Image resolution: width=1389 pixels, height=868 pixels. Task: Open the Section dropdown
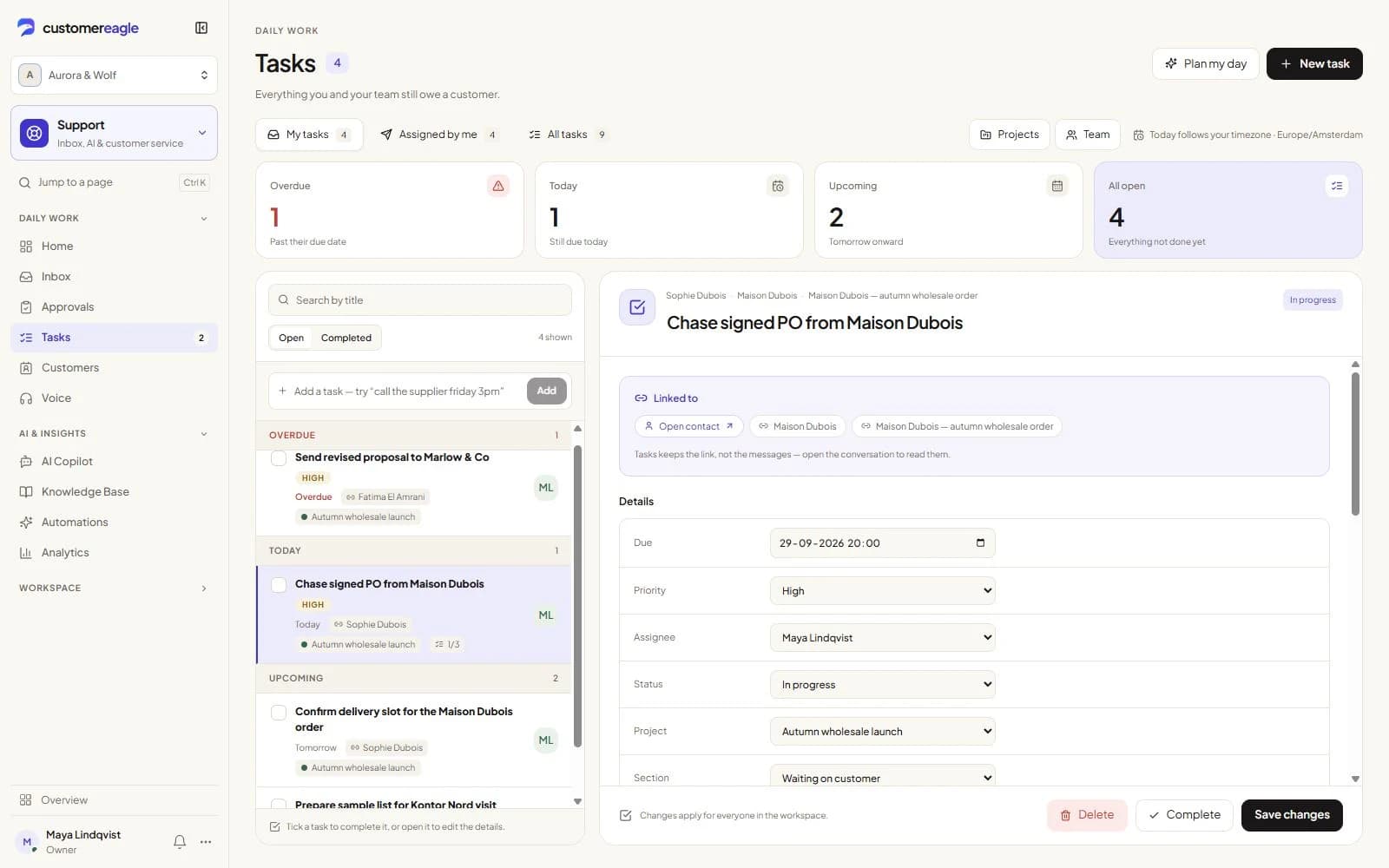coord(882,778)
